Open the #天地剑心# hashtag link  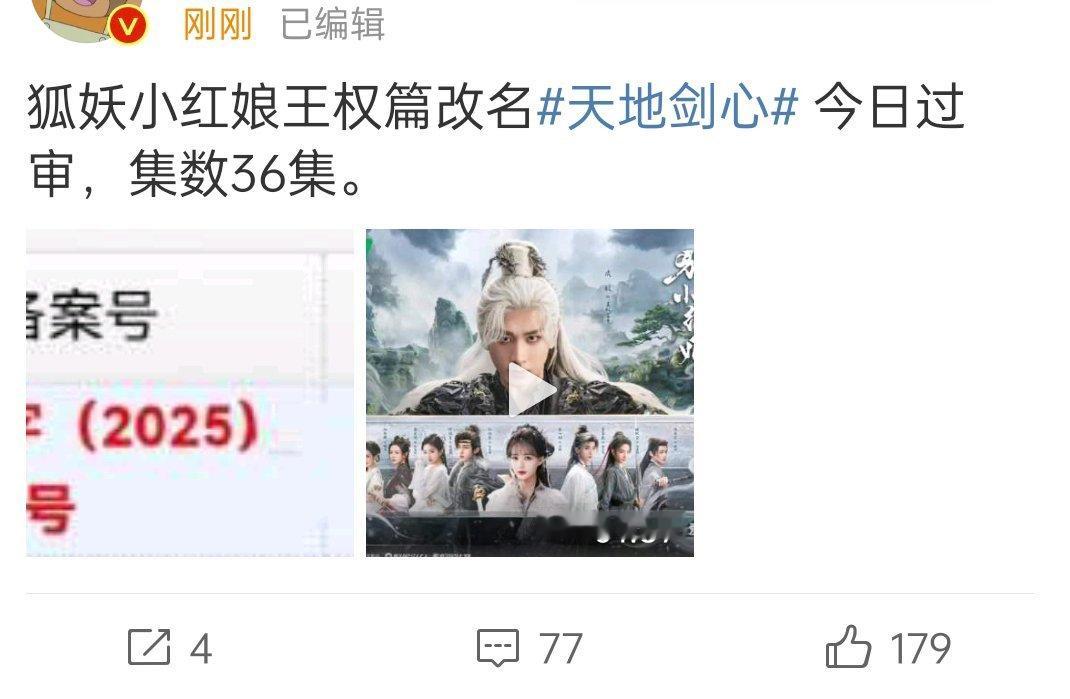pos(668,108)
